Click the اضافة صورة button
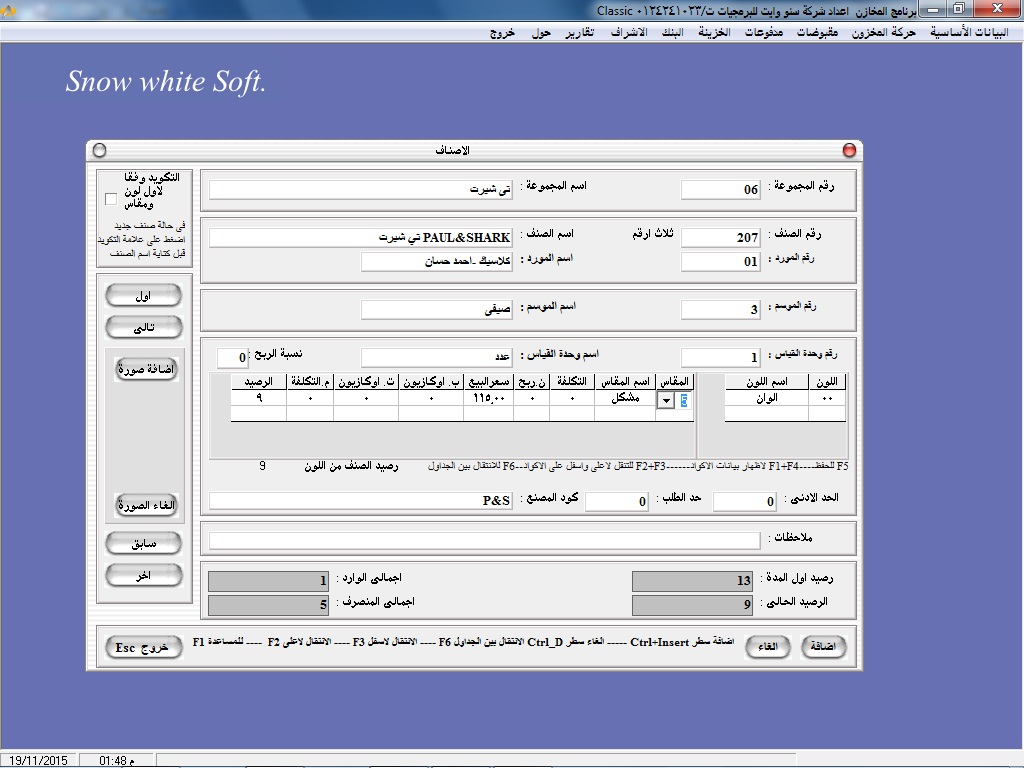This screenshot has height=768, width=1024. pyautogui.click(x=146, y=370)
